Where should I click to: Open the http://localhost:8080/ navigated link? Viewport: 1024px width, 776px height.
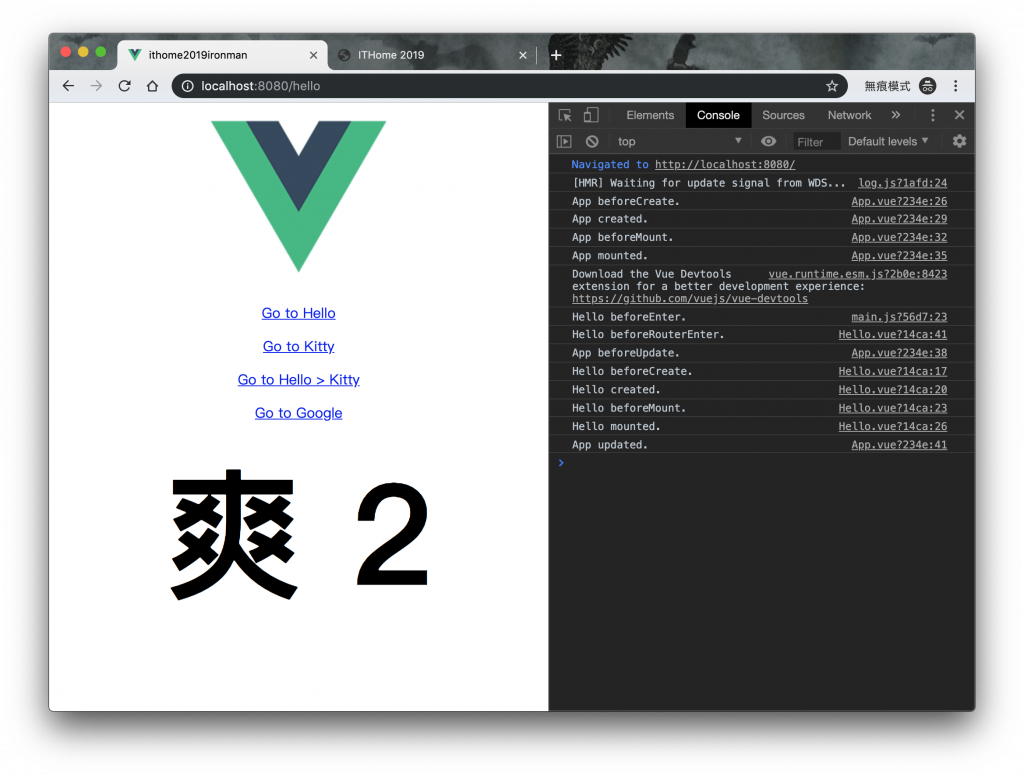point(725,165)
